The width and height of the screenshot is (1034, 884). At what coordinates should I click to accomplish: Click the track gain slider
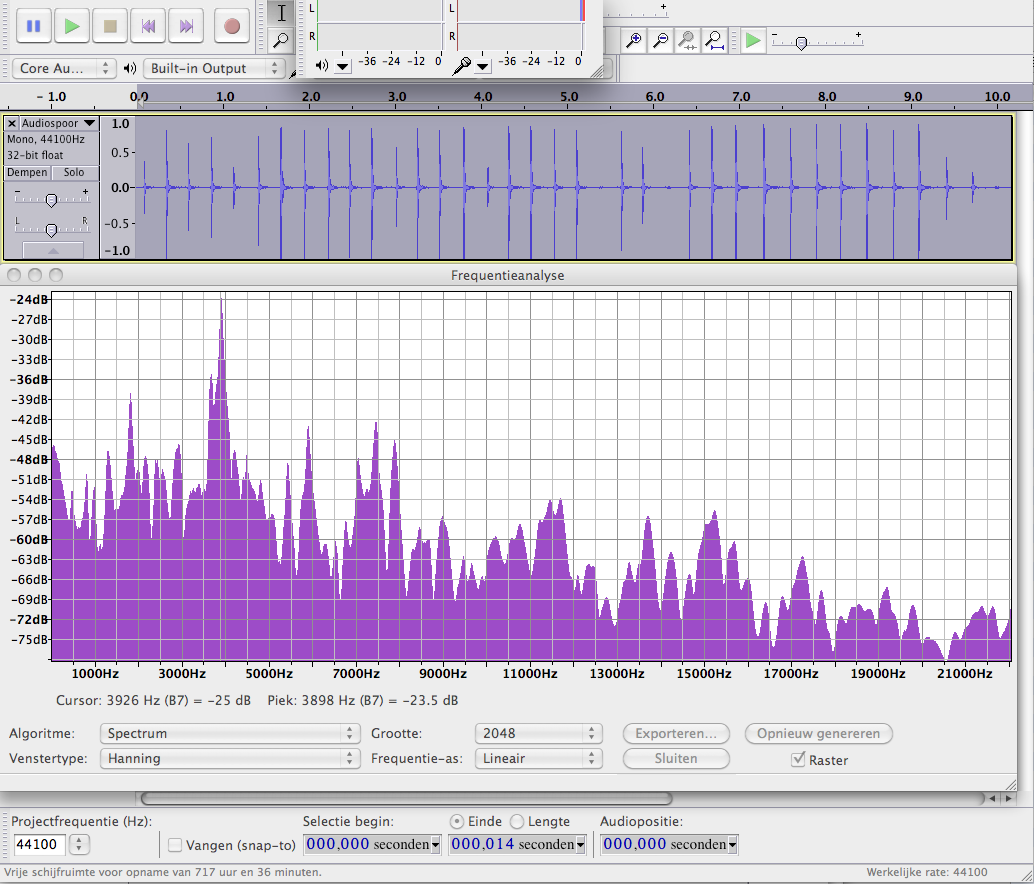point(51,199)
